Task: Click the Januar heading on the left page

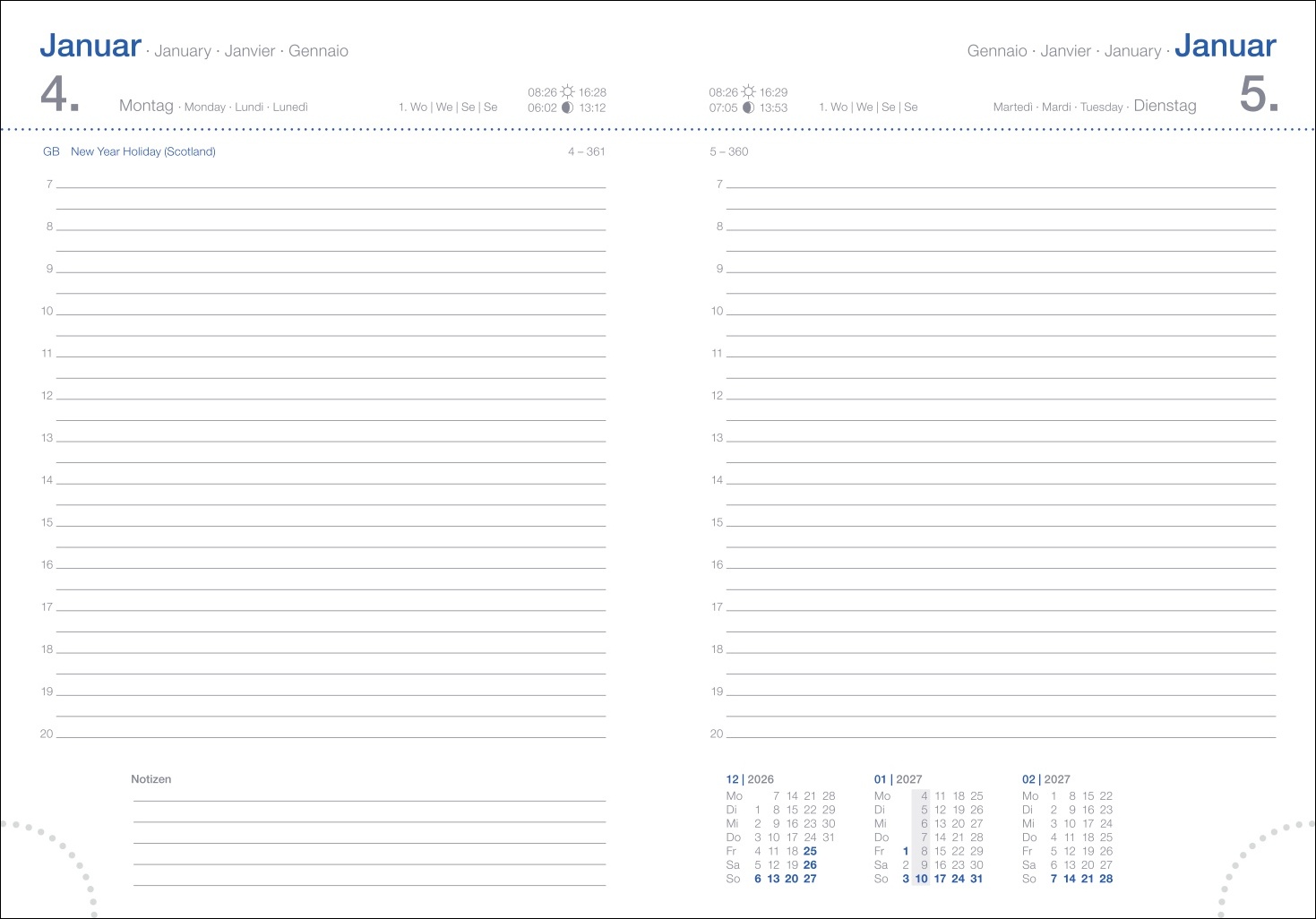Action: (x=90, y=46)
